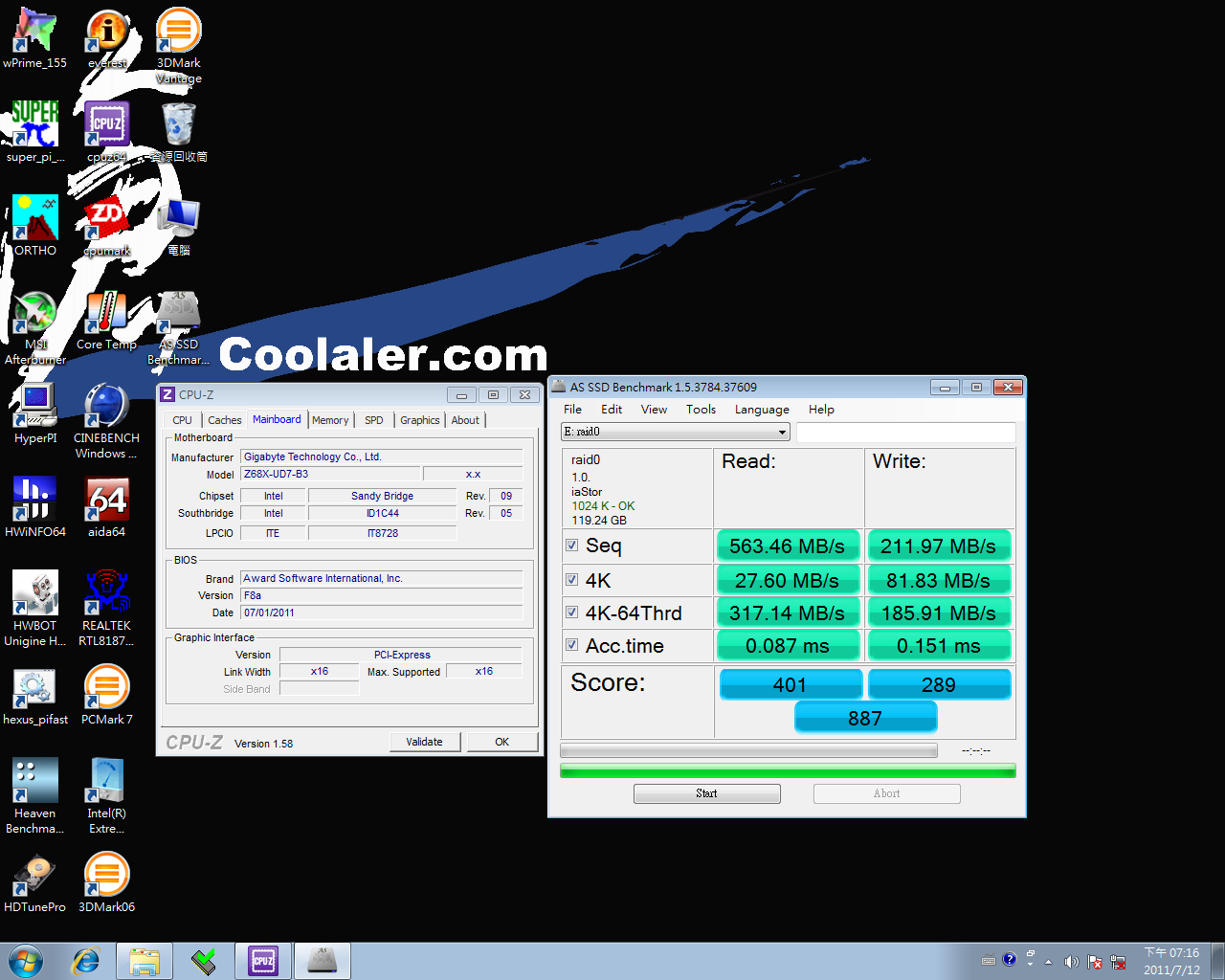The image size is (1225, 980).
Task: Click the empty text field beside drive dropdown
Action: tap(905, 432)
